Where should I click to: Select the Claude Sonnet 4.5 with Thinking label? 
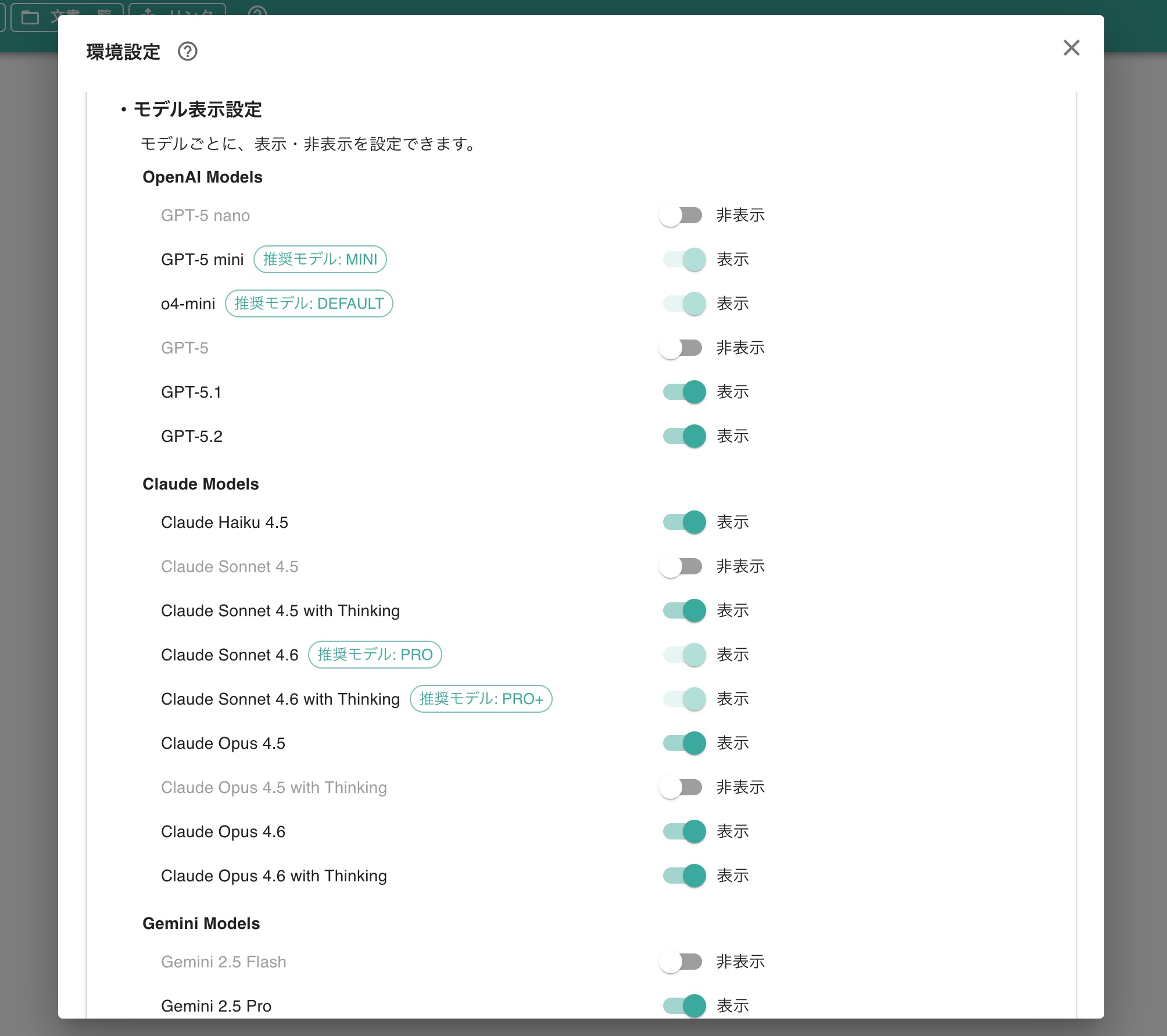pos(281,611)
